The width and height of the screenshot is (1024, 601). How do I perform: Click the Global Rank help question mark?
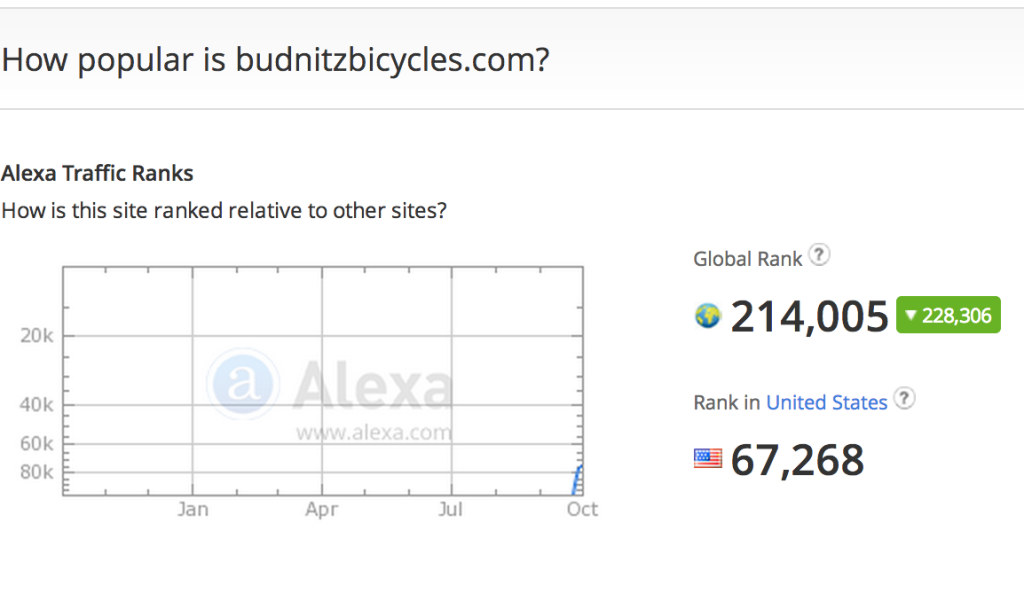tap(819, 255)
